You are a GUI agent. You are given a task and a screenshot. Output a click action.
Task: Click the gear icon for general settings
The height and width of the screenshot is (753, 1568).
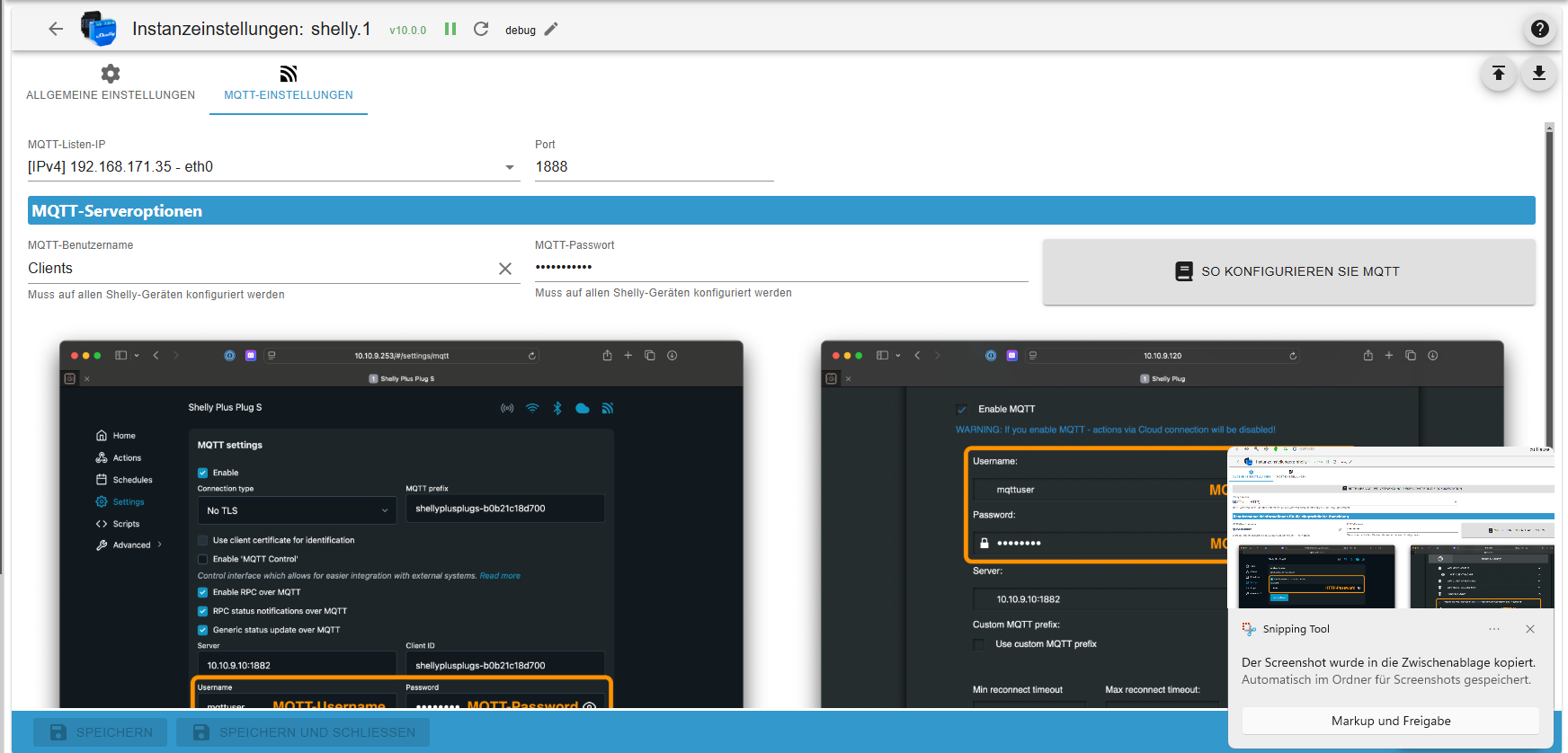coord(111,74)
